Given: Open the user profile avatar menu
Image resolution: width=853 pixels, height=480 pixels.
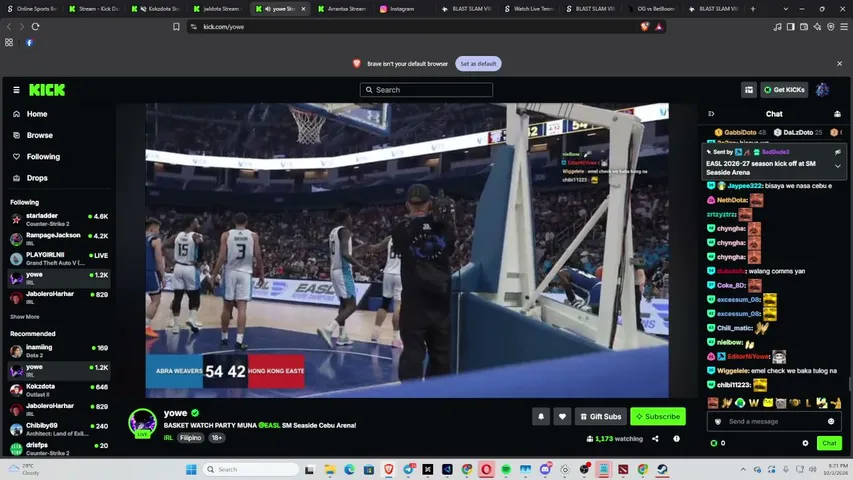Looking at the screenshot, I should (x=822, y=90).
